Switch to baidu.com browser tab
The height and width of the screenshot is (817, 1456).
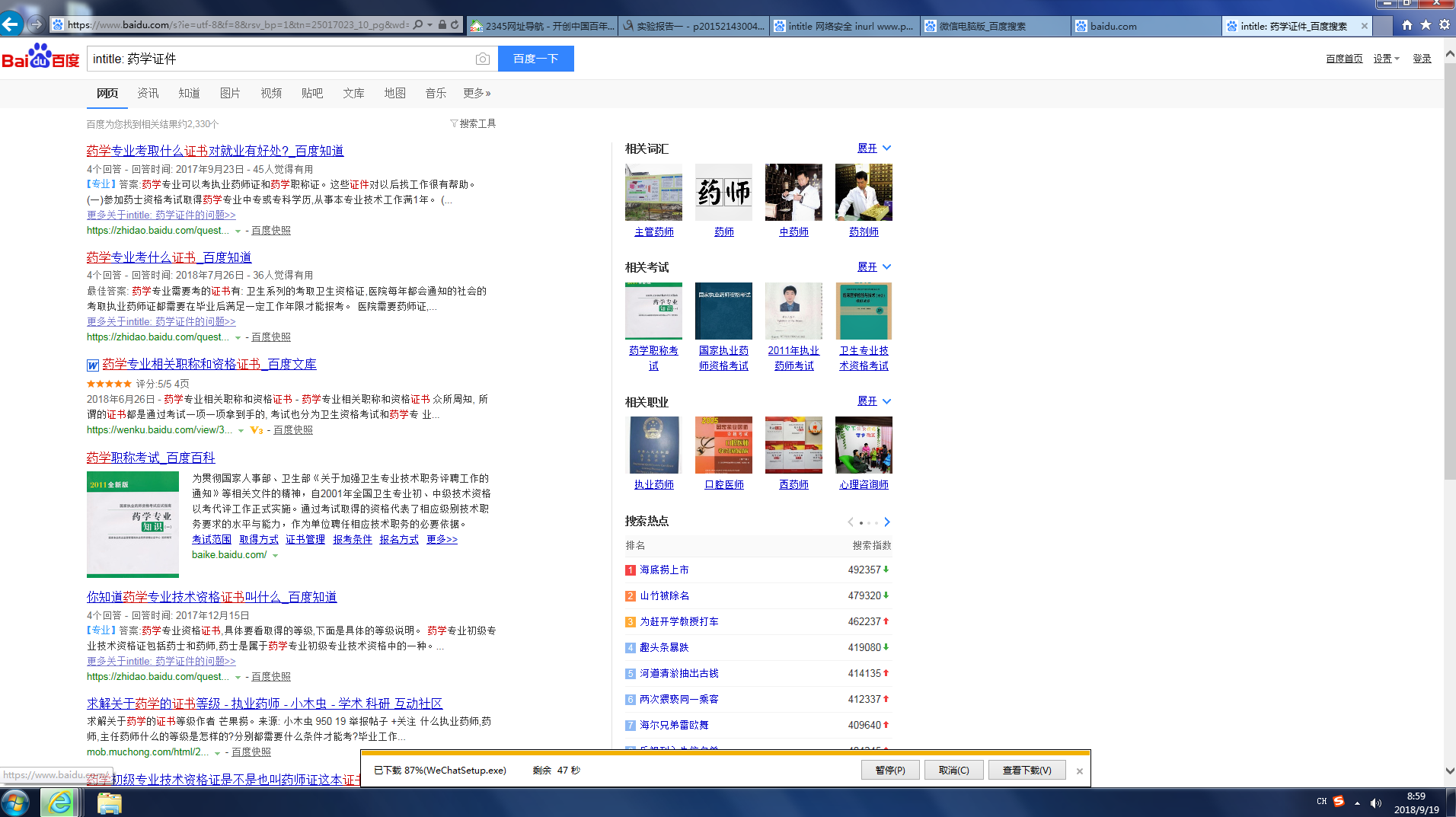pyautogui.click(x=1146, y=26)
